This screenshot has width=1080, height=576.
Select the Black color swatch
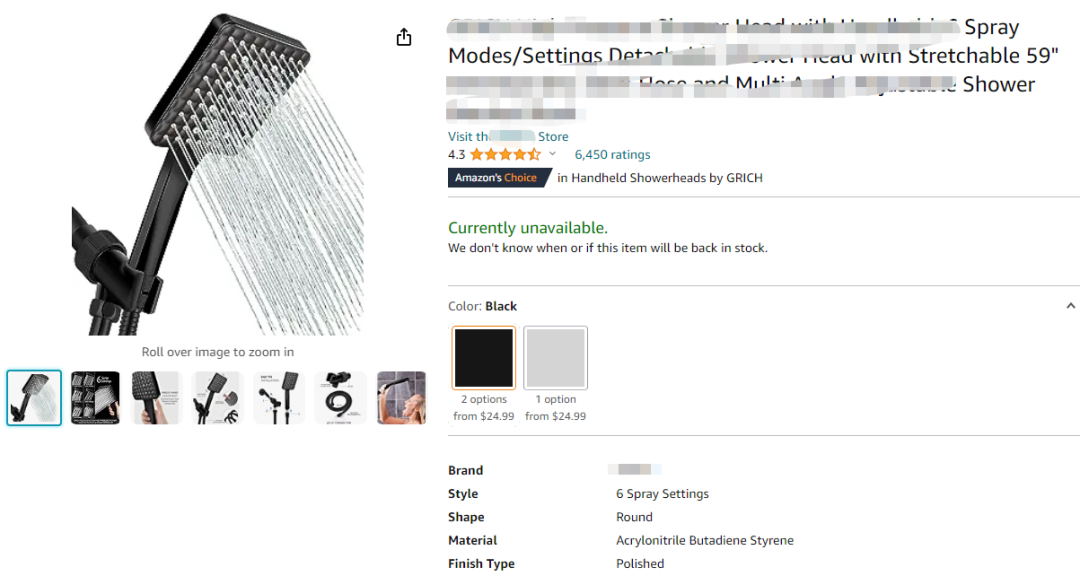pyautogui.click(x=484, y=357)
